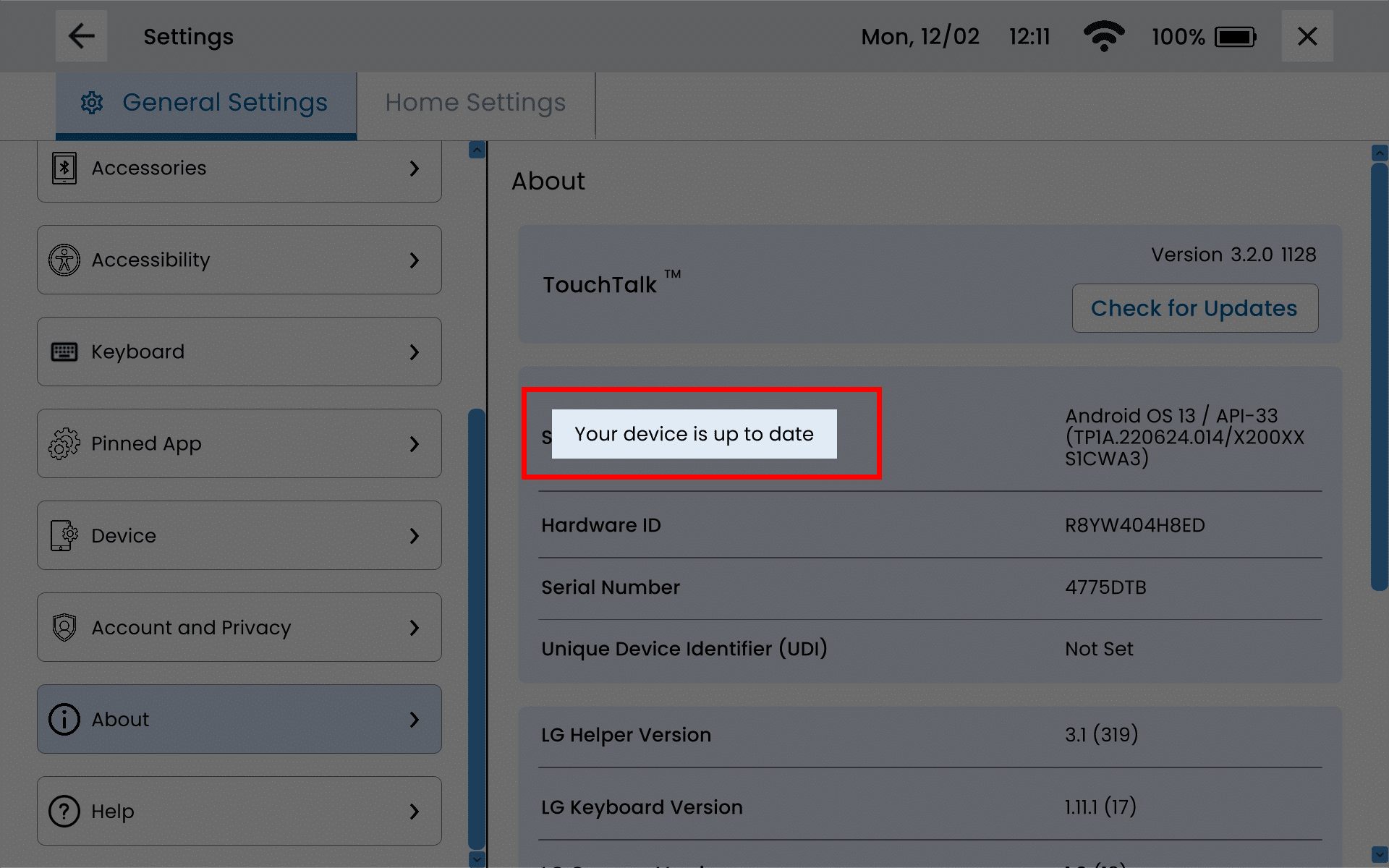Image resolution: width=1389 pixels, height=868 pixels.
Task: Click the left menu scrollbar thumb
Action: (476, 628)
